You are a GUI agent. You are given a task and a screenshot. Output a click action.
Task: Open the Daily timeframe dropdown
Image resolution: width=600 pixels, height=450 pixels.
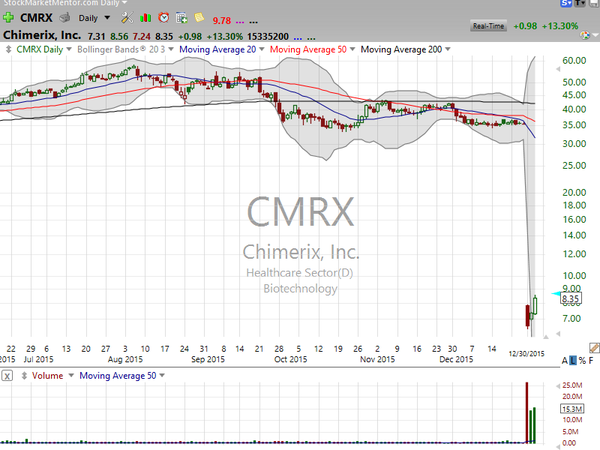click(x=107, y=18)
